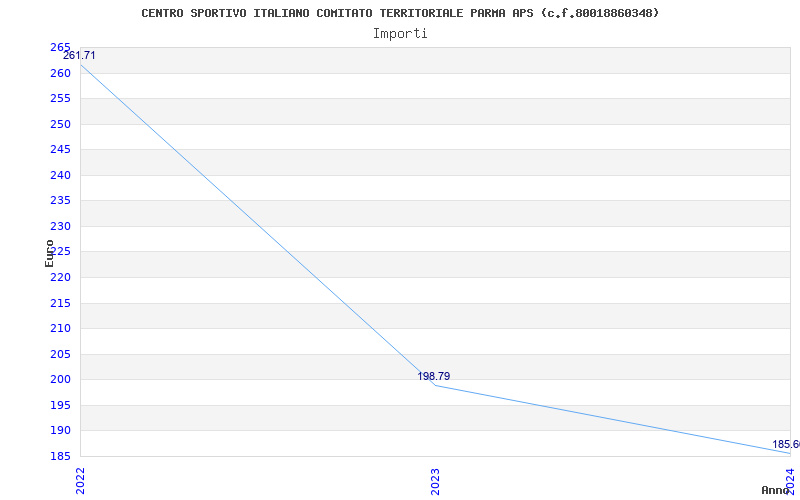Click the Euro y-axis title
This screenshot has width=800, height=500.
(49, 253)
